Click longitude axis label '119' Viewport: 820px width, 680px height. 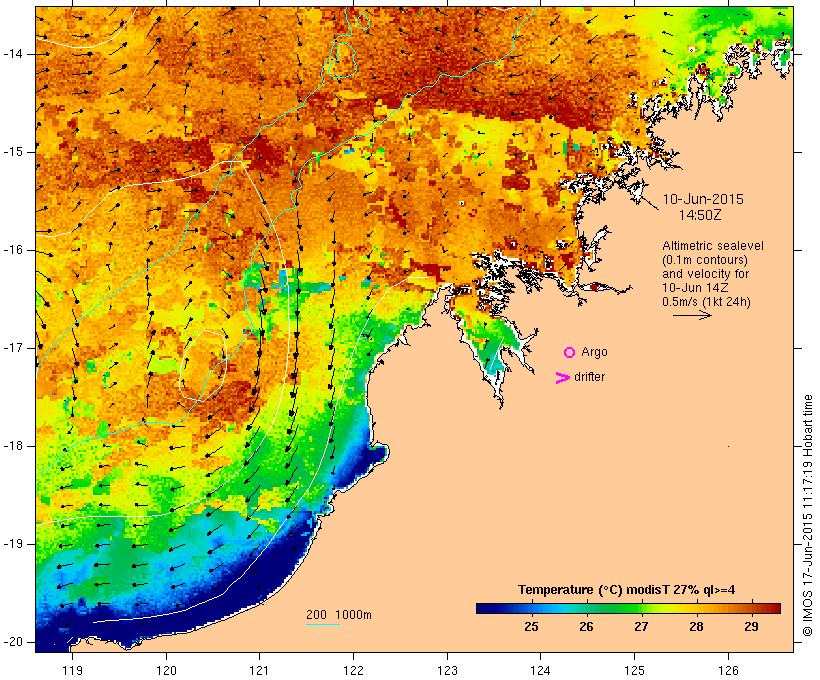click(x=72, y=671)
